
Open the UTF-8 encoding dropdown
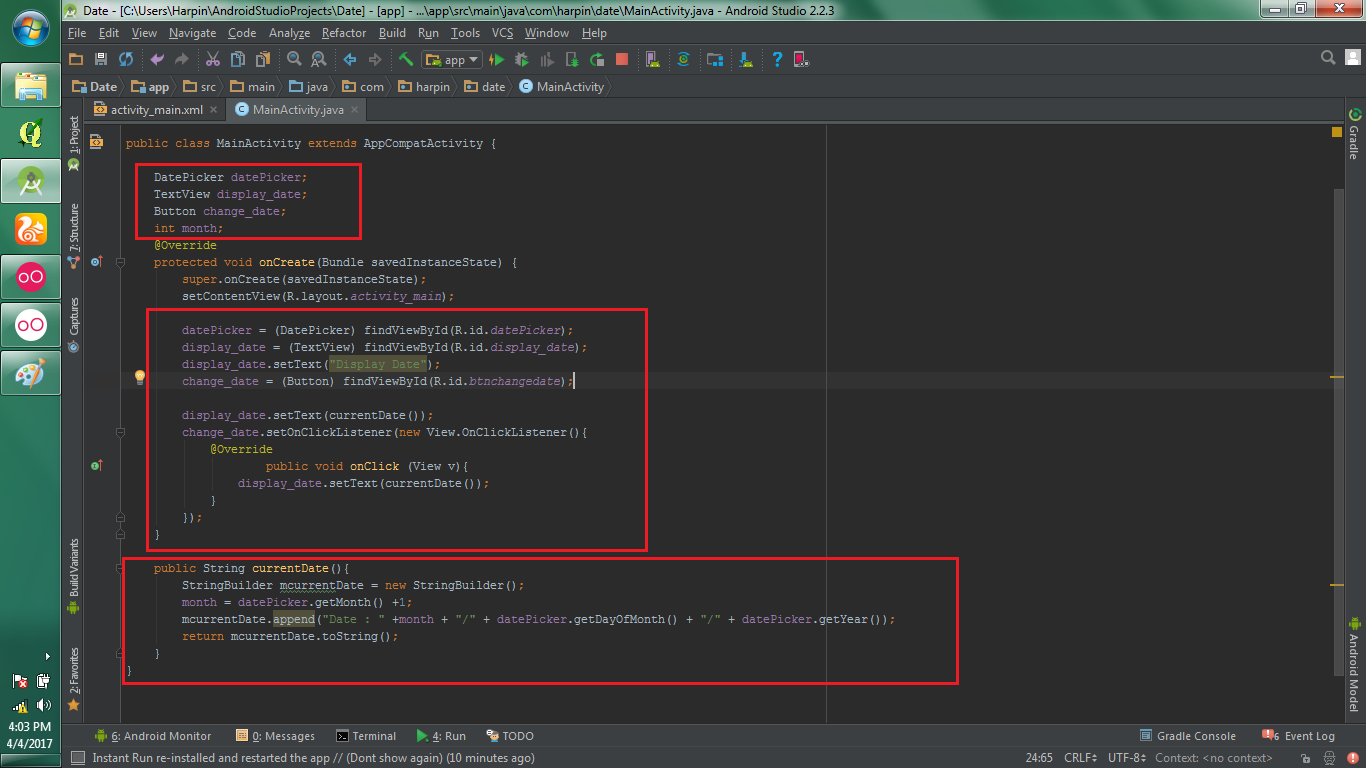pos(1127,758)
